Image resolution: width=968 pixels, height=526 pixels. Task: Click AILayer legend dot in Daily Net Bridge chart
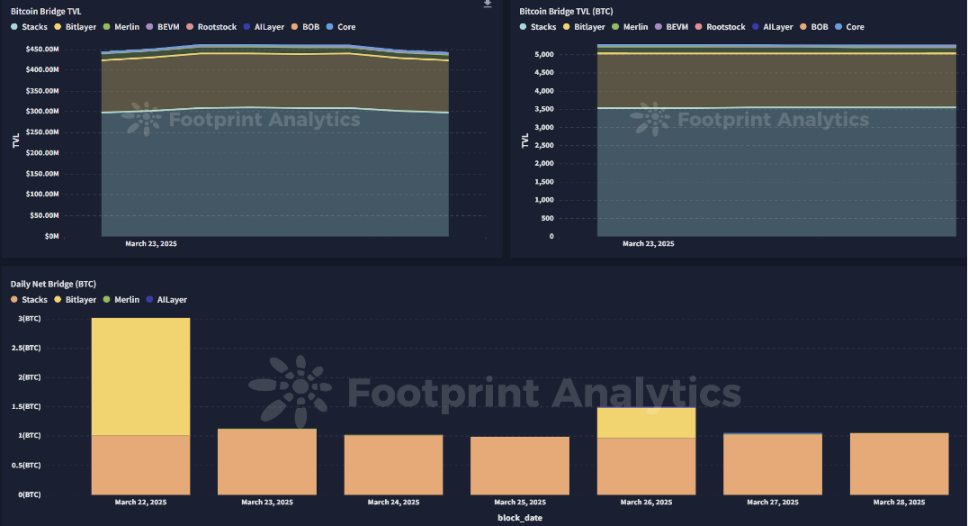pos(149,300)
